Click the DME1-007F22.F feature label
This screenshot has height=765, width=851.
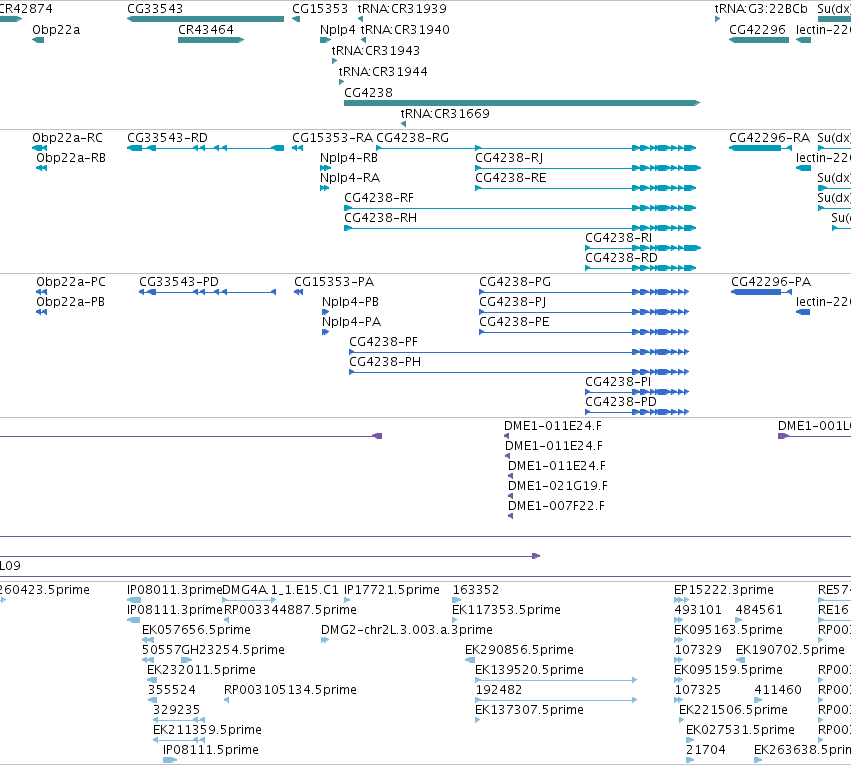coord(556,506)
